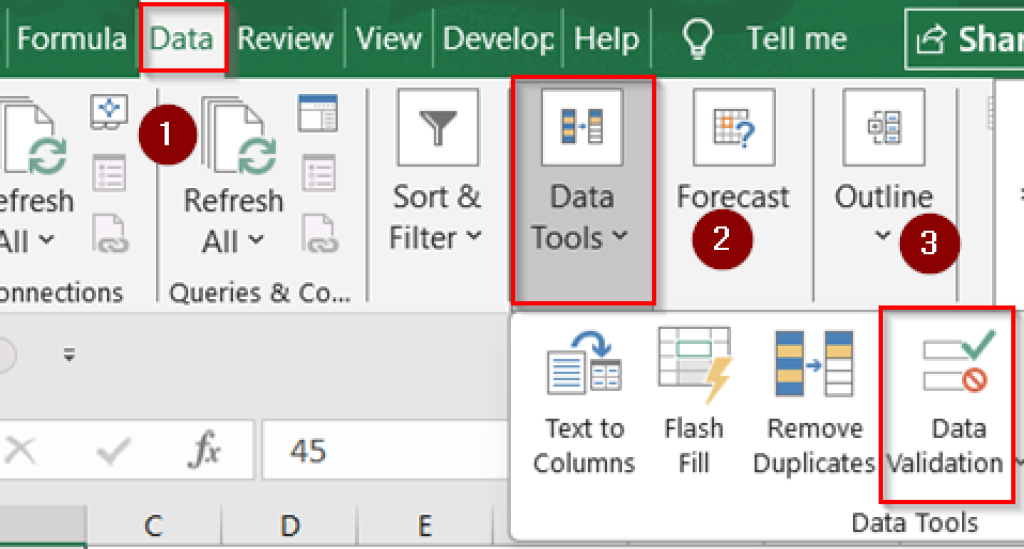Open the Help tab
The image size is (1024, 549).
click(606, 39)
